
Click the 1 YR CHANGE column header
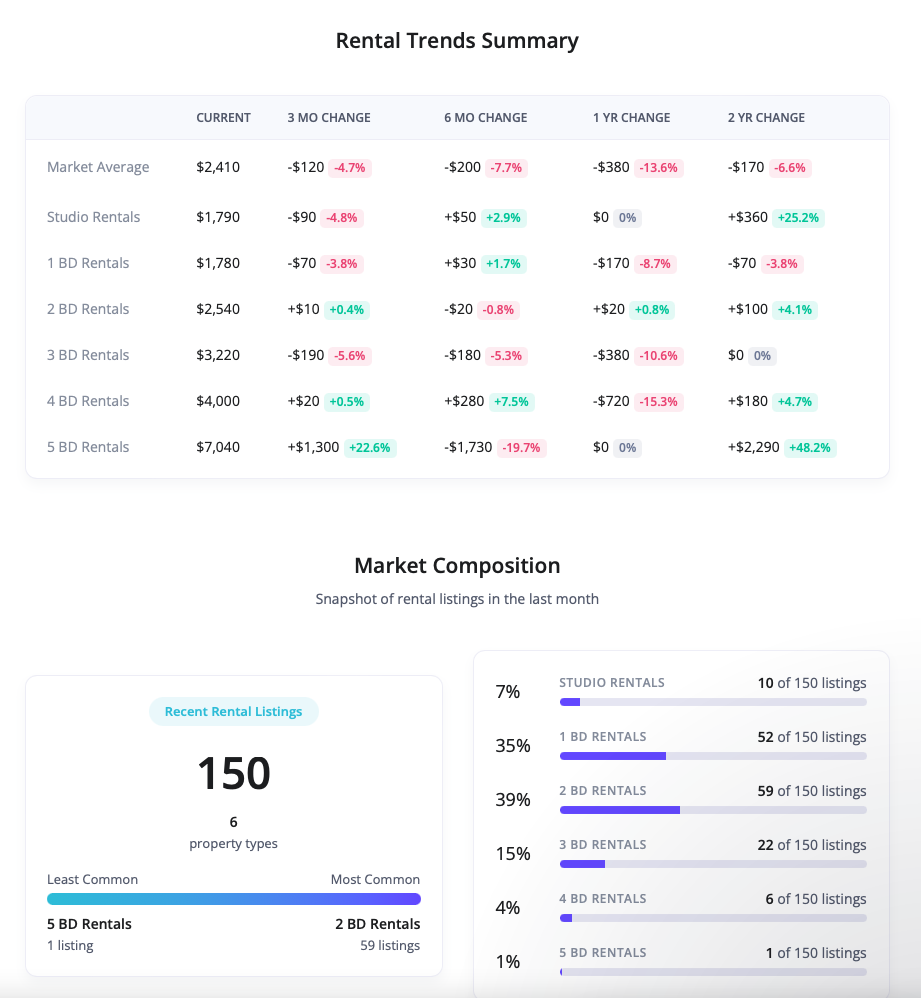coord(631,118)
